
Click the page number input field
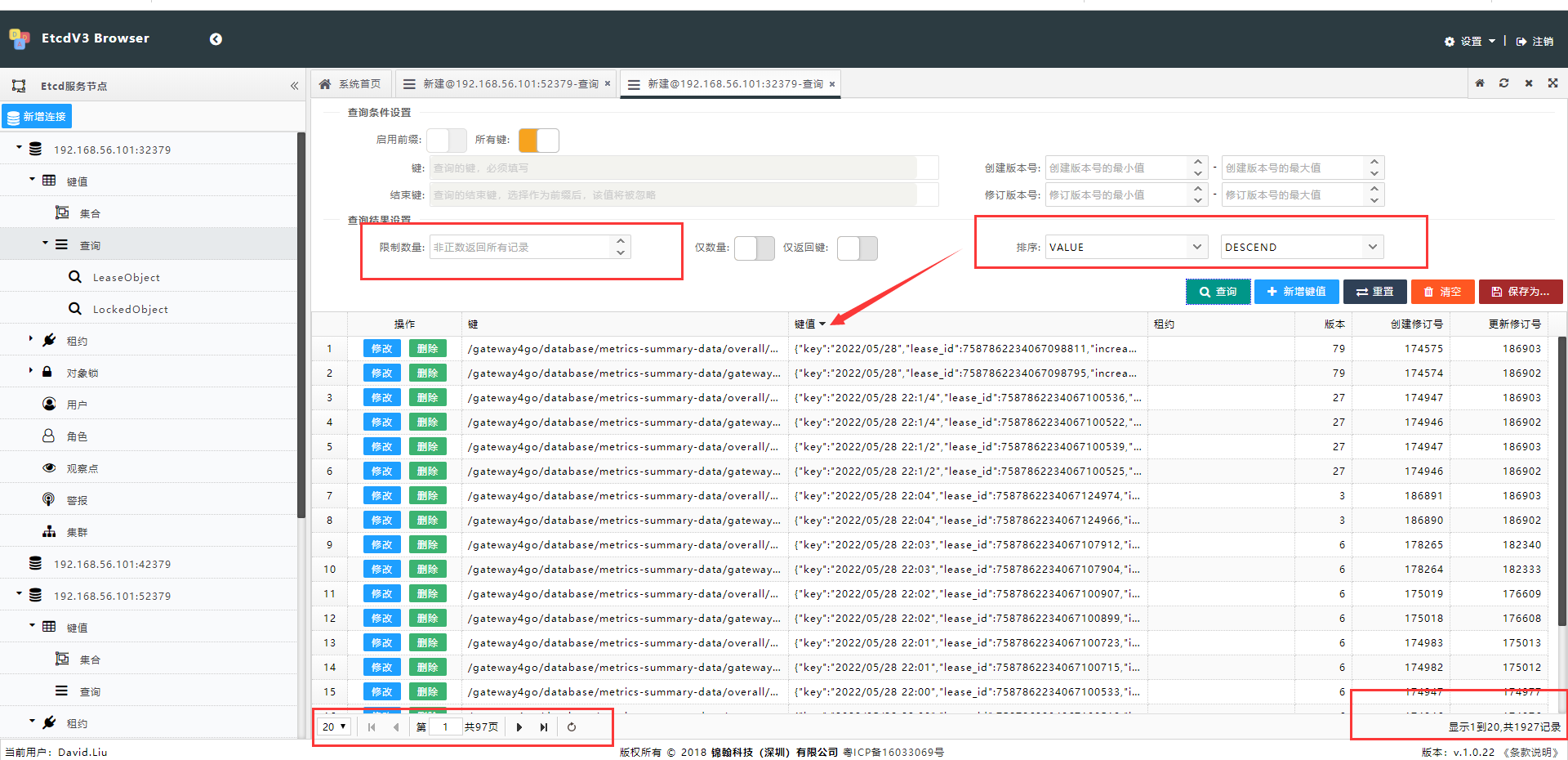click(446, 726)
